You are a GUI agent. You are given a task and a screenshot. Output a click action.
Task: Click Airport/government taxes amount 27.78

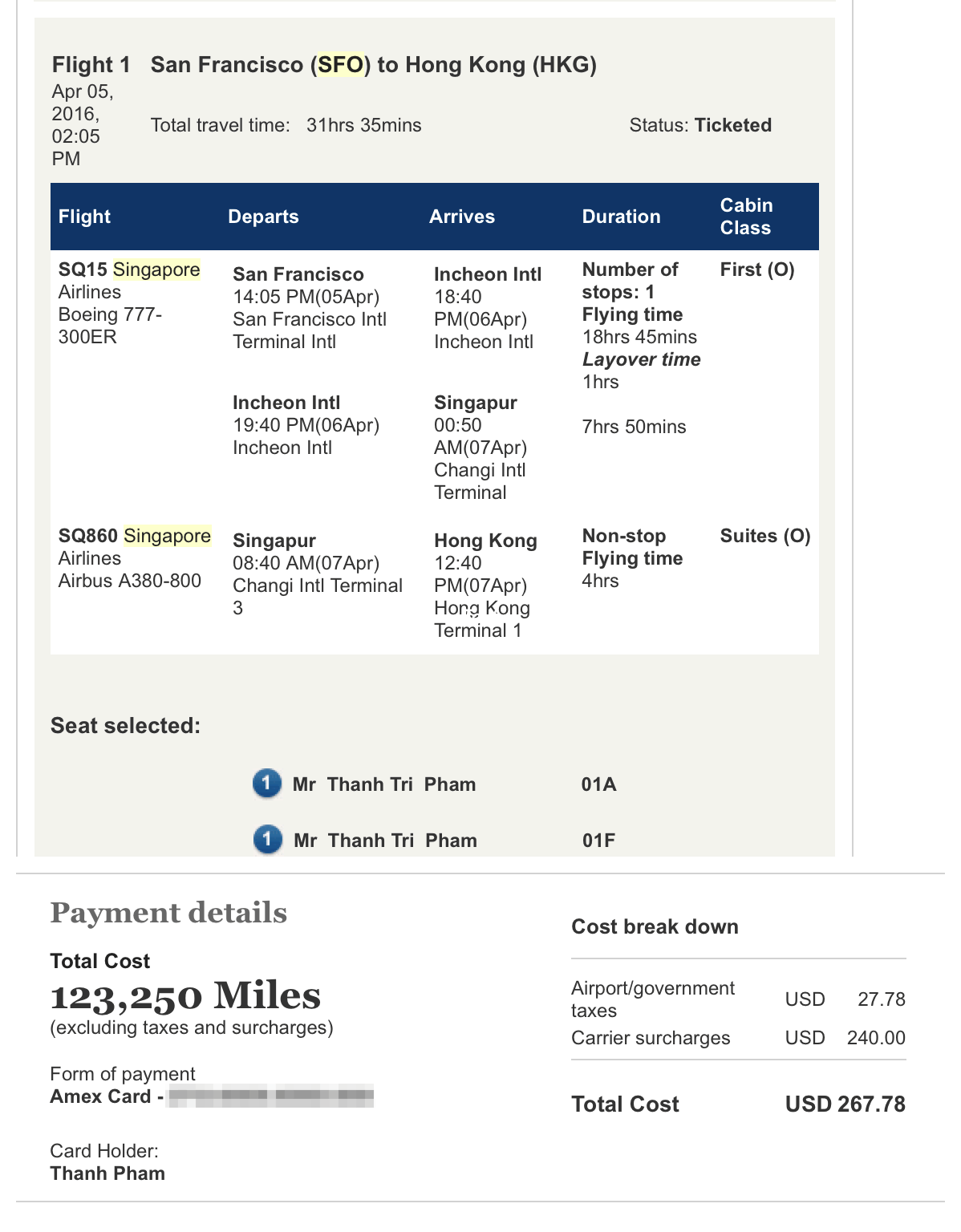(882, 999)
